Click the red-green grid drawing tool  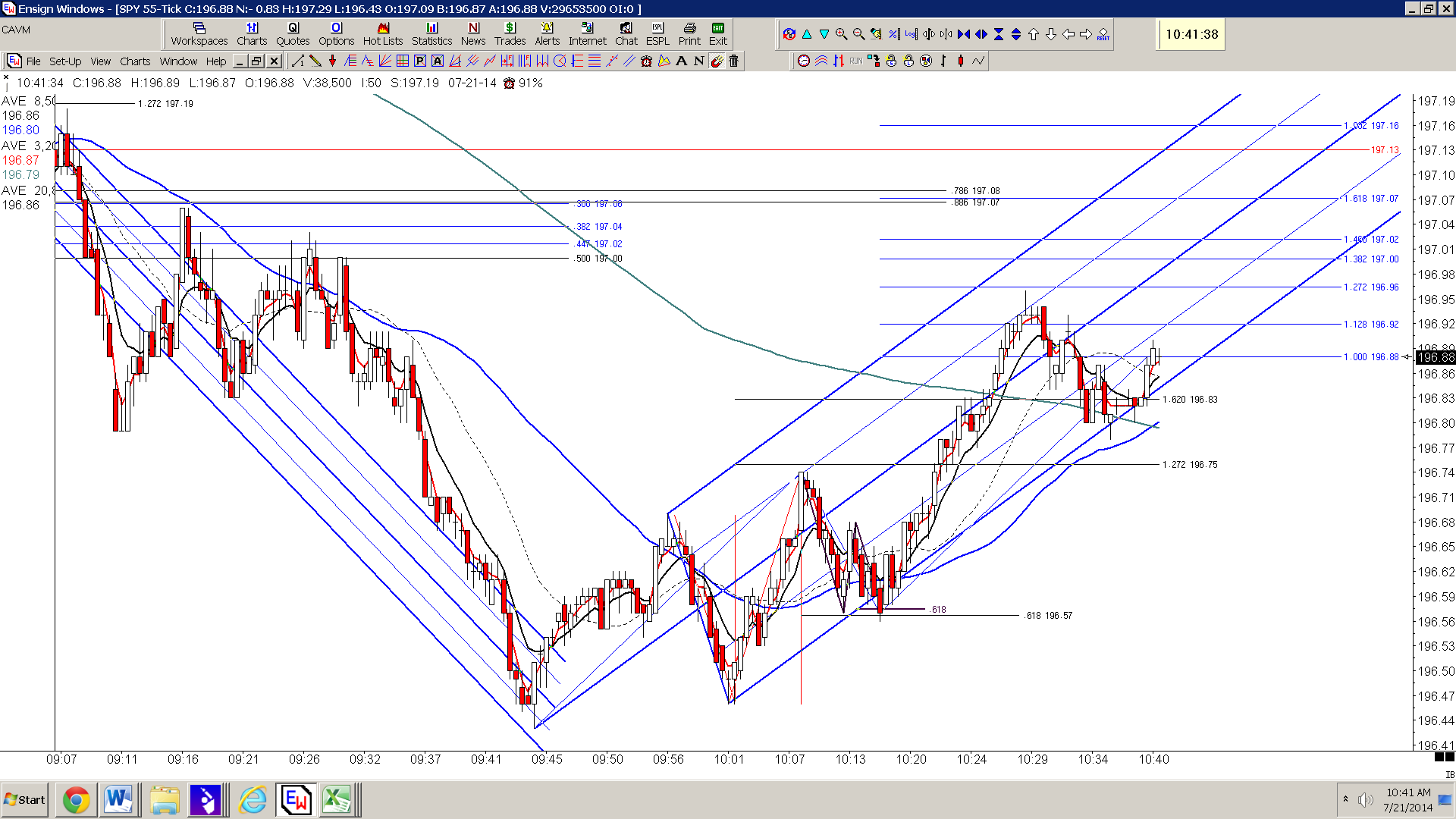tap(403, 61)
